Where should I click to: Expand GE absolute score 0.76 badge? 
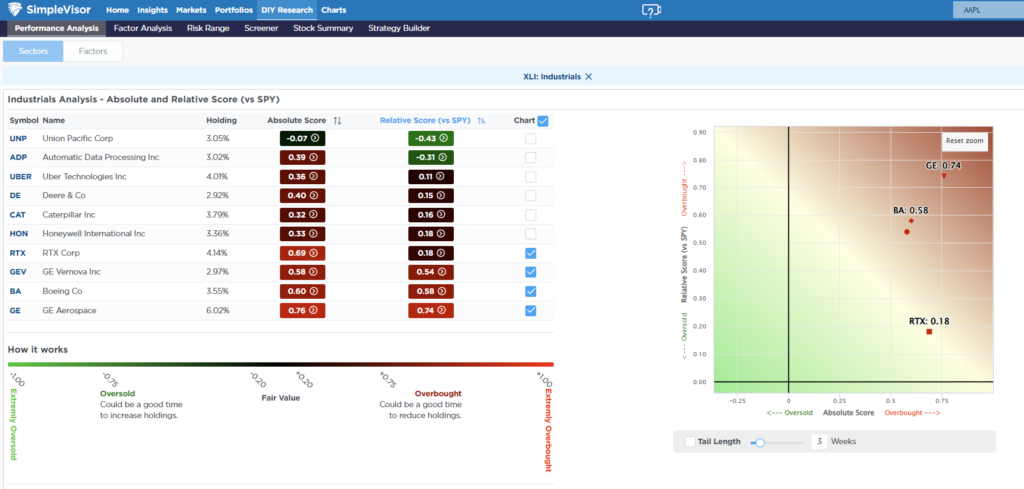302,310
